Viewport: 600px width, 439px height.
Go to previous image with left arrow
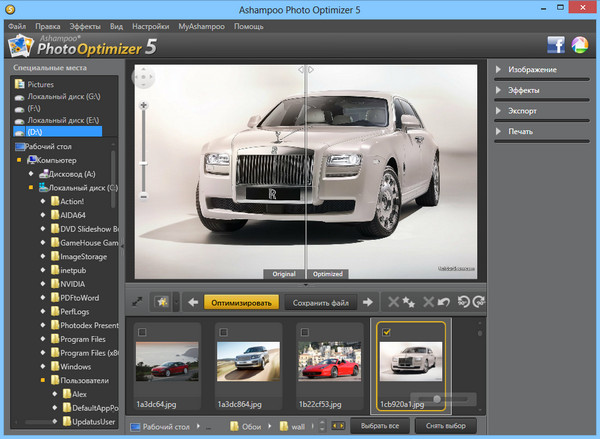194,300
